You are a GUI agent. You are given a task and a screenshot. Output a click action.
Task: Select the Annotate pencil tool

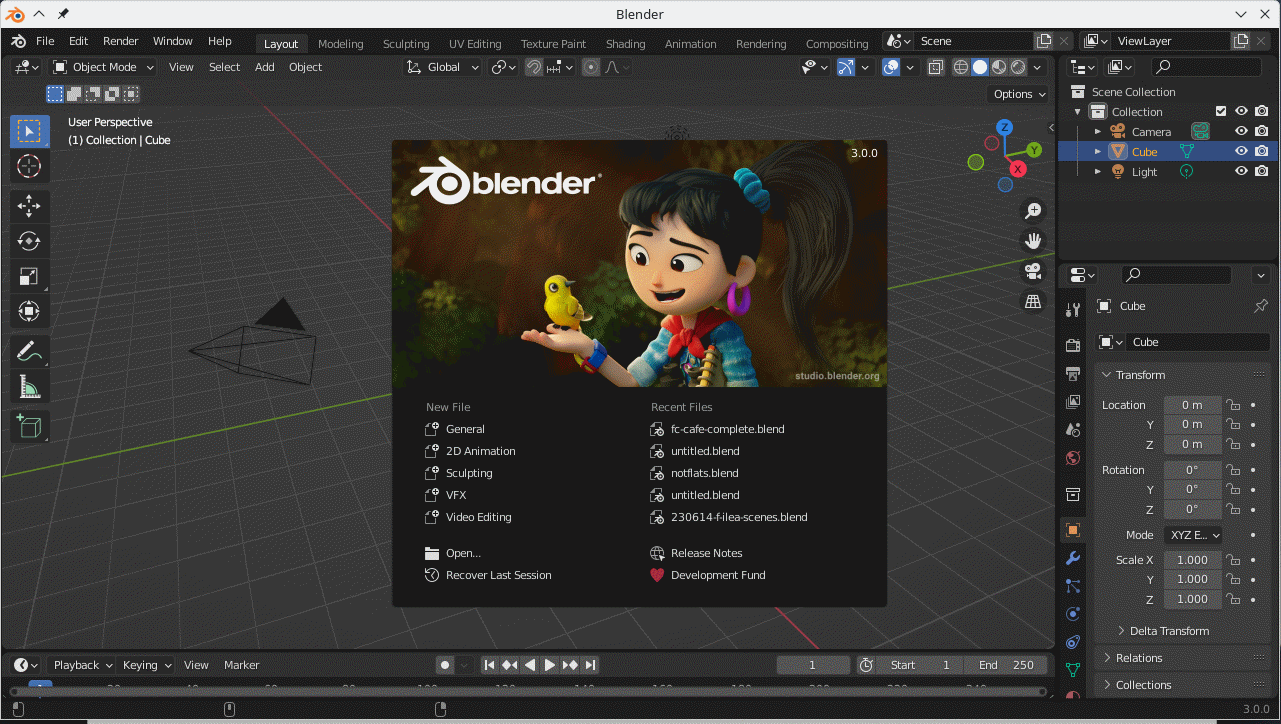29,351
